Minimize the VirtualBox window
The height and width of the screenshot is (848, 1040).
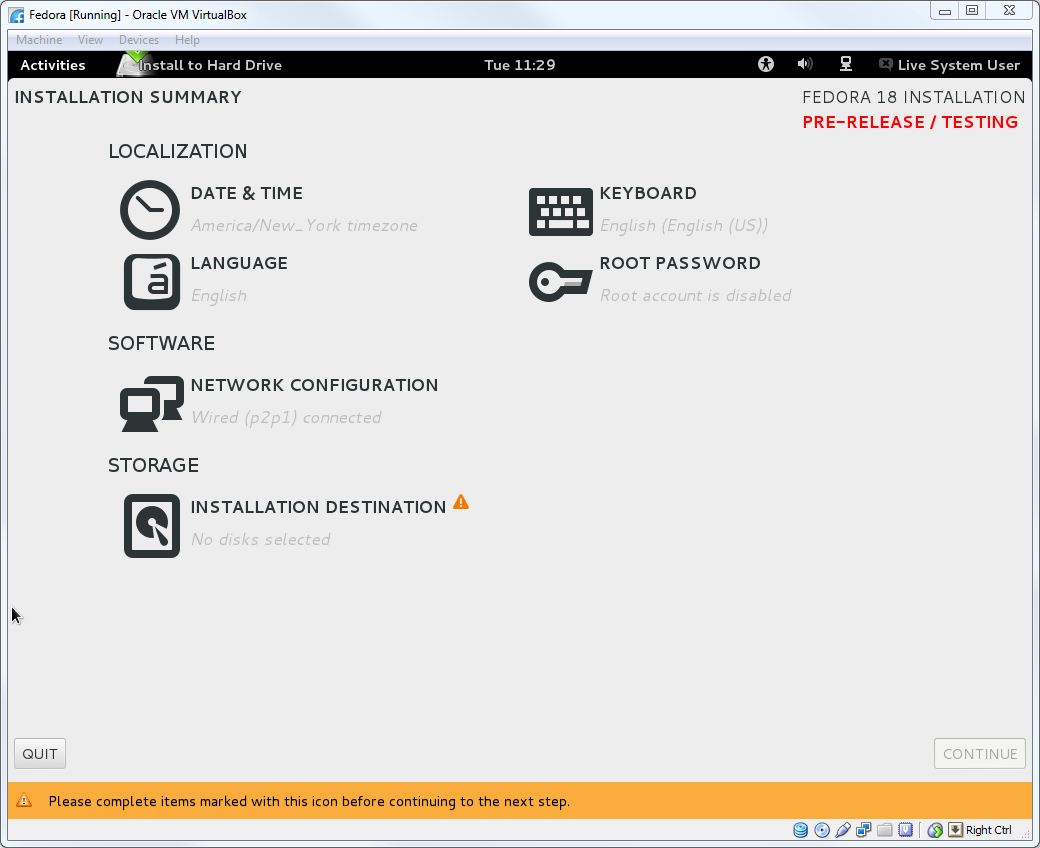point(944,11)
